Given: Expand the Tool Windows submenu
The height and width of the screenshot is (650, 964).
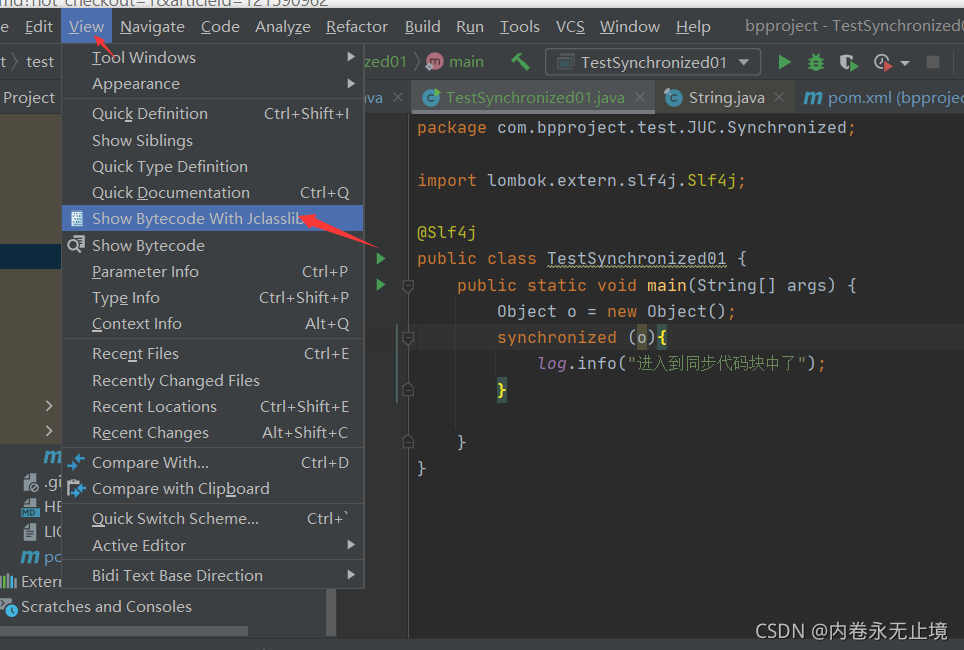Looking at the screenshot, I should pyautogui.click(x=351, y=57).
